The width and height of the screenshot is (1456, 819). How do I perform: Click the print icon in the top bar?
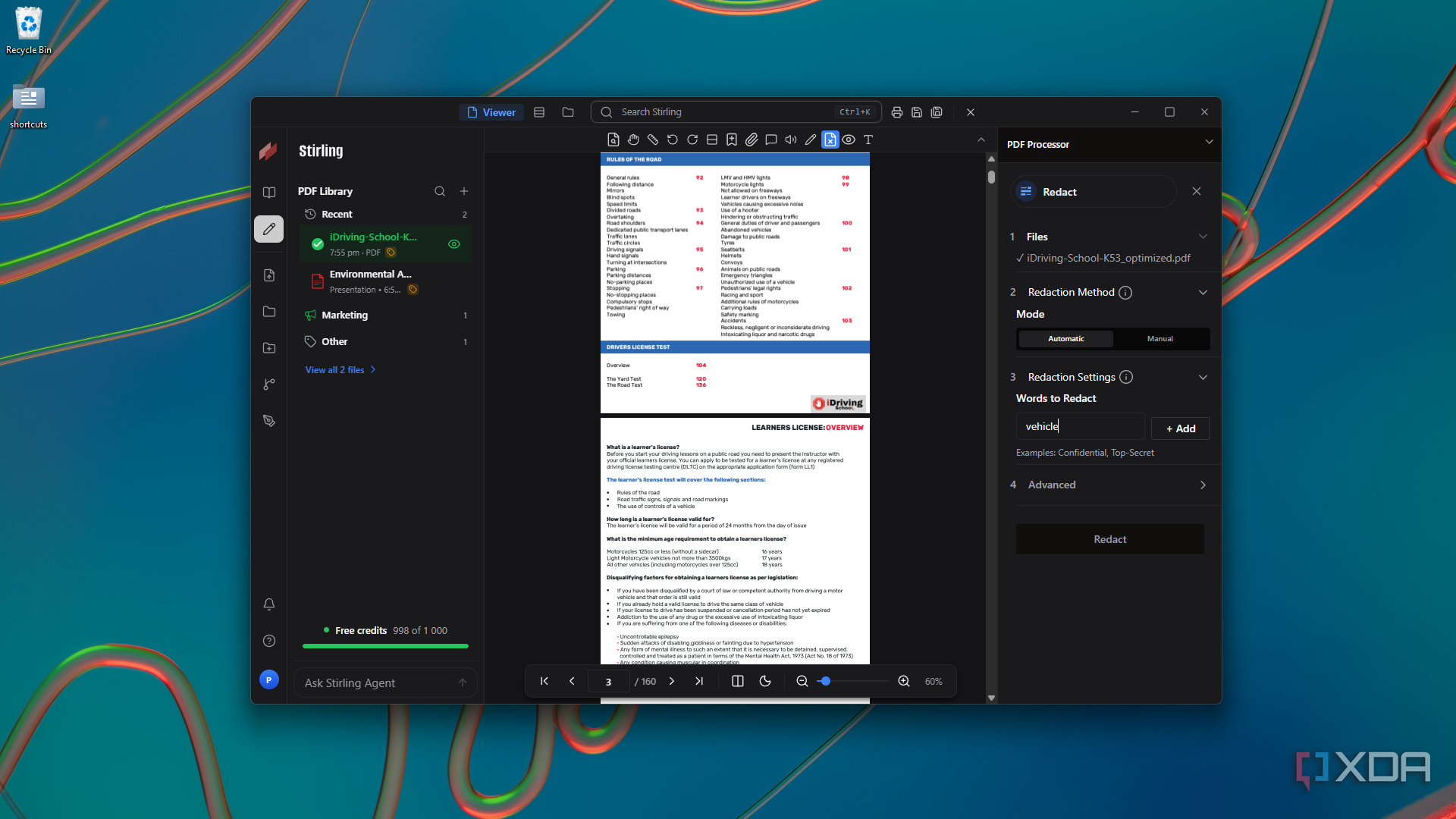(897, 112)
